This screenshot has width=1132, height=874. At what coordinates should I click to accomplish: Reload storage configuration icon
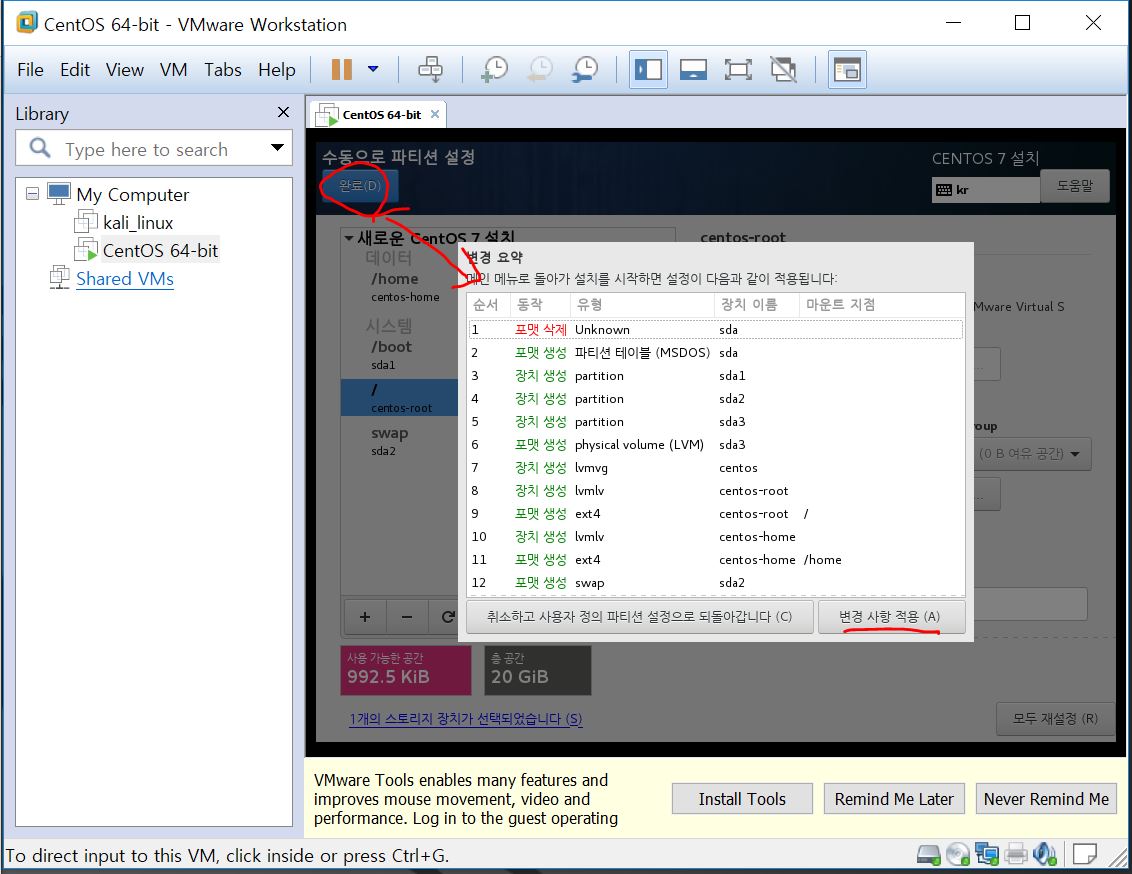click(x=447, y=616)
